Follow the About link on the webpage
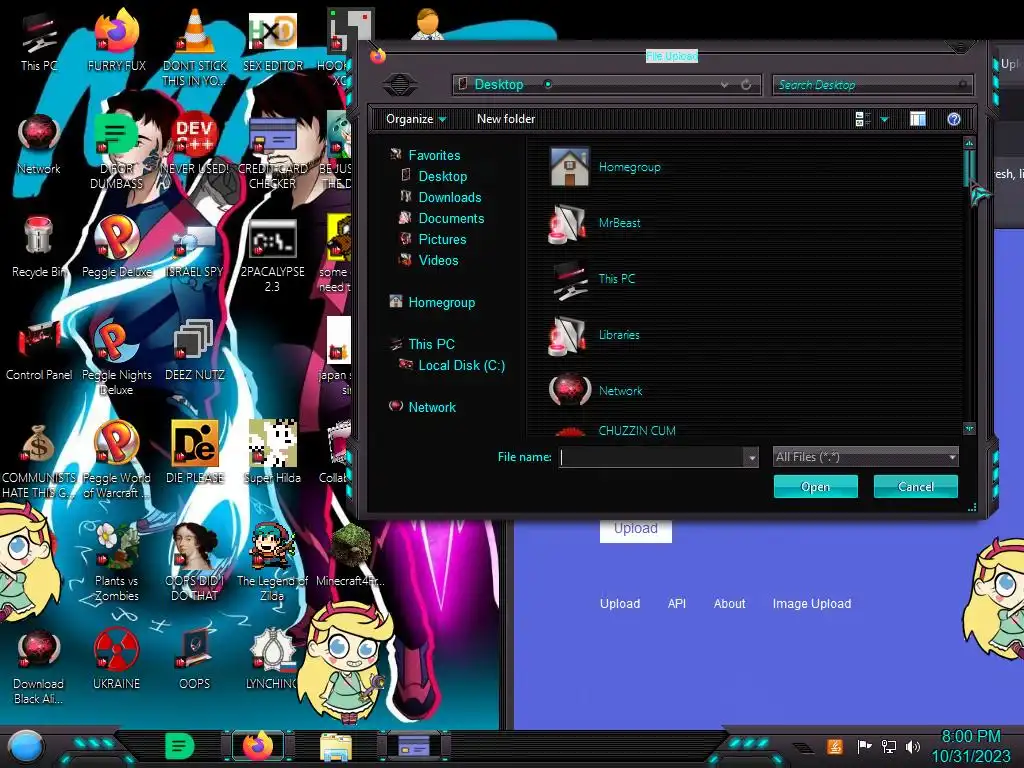 coord(729,603)
